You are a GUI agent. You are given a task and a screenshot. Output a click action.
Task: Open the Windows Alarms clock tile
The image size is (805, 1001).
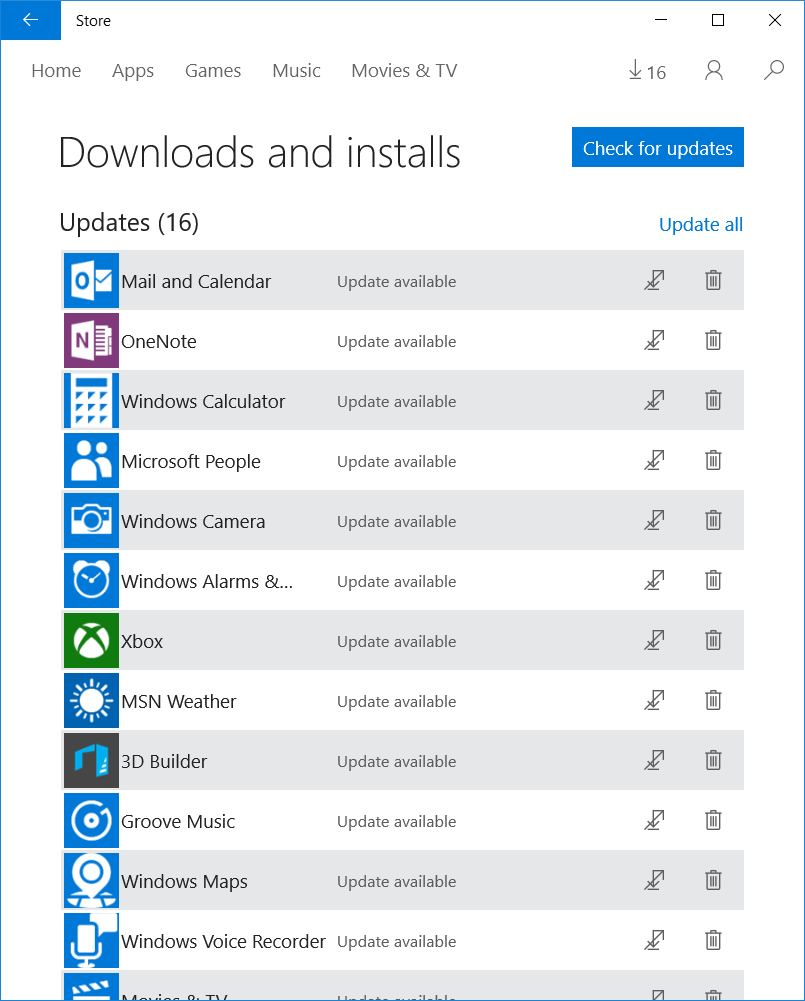[91, 580]
